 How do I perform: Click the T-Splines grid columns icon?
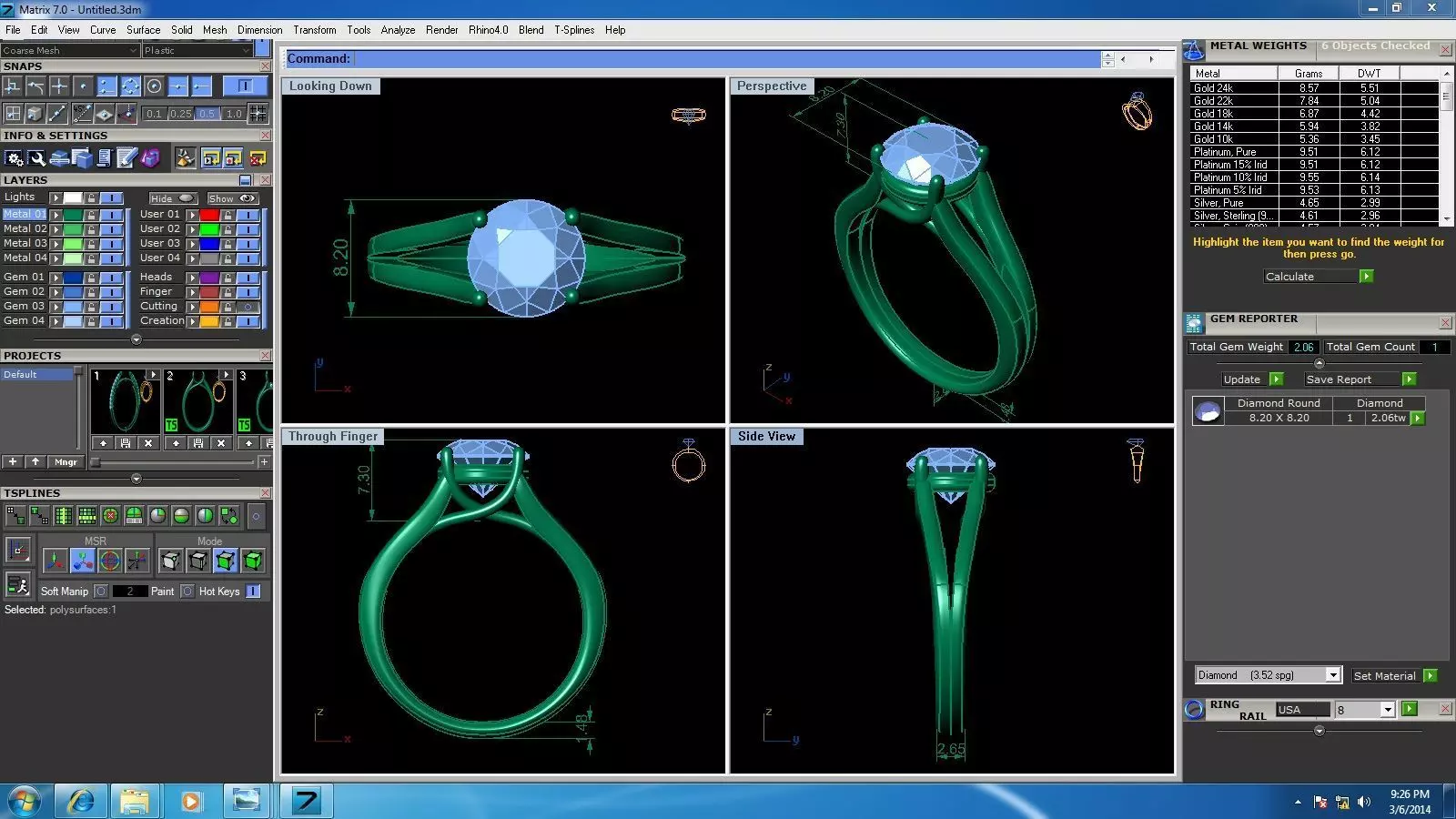click(x=63, y=516)
